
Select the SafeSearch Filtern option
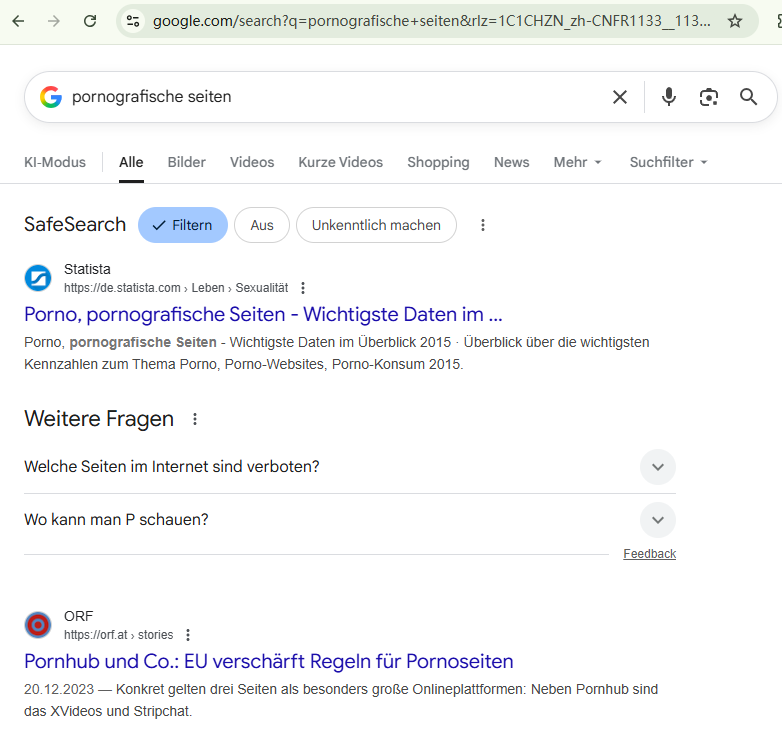point(183,225)
